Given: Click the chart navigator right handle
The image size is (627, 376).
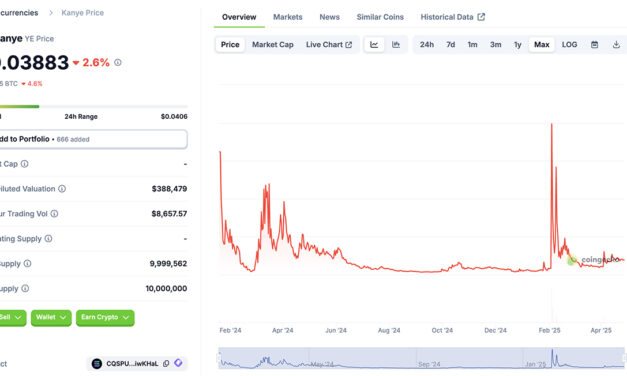Looking at the screenshot, I should click(624, 358).
